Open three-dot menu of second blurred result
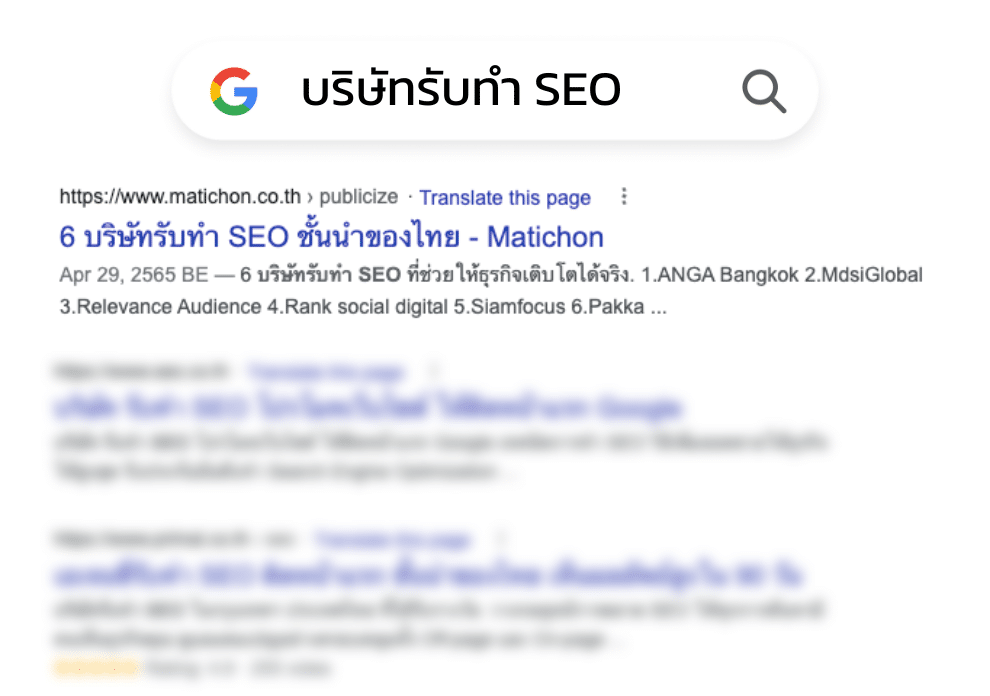This screenshot has width=990, height=696. click(x=433, y=371)
